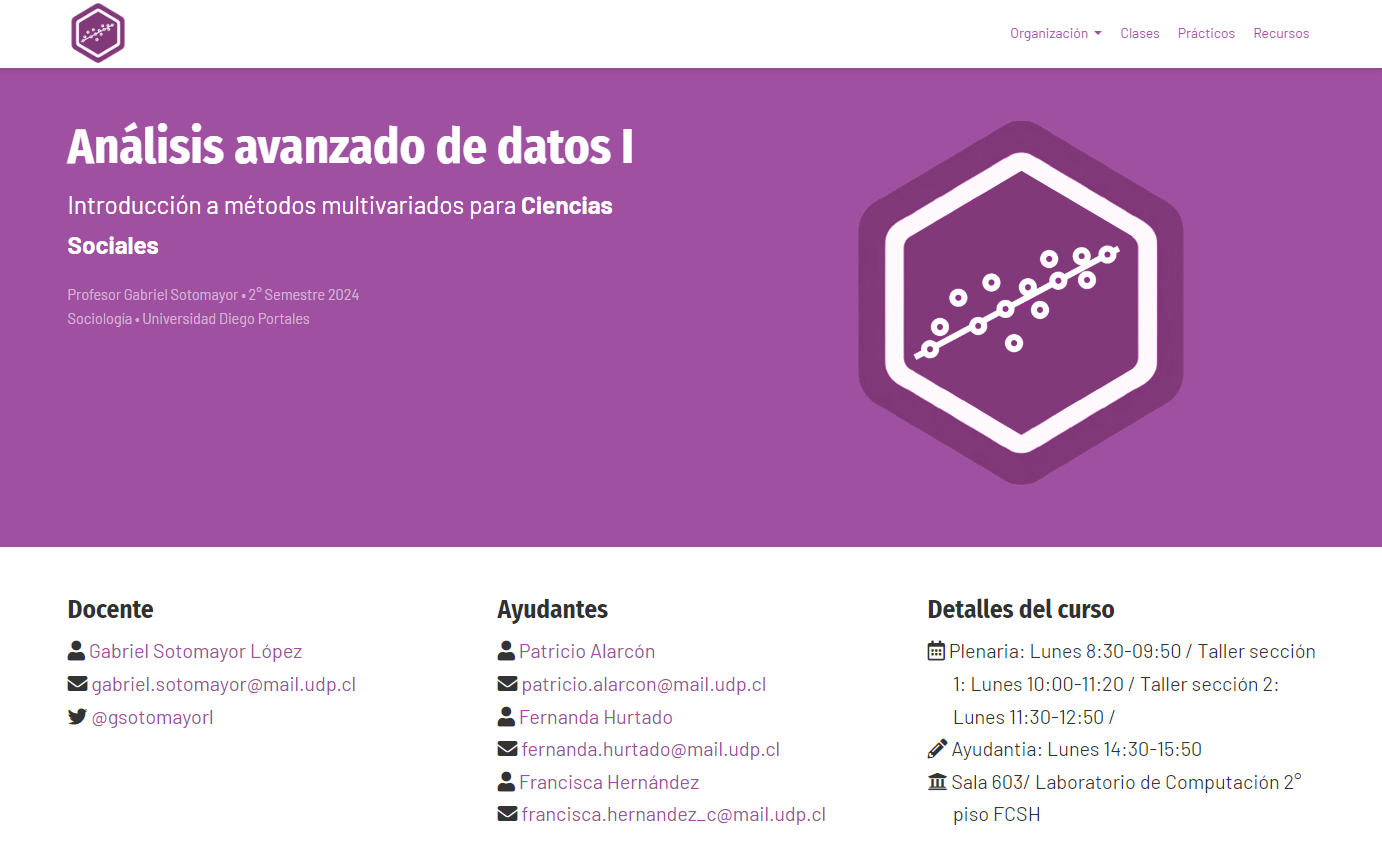Expand the Organización dropdown menu
Viewport: 1382px width, 863px height.
click(x=1055, y=33)
